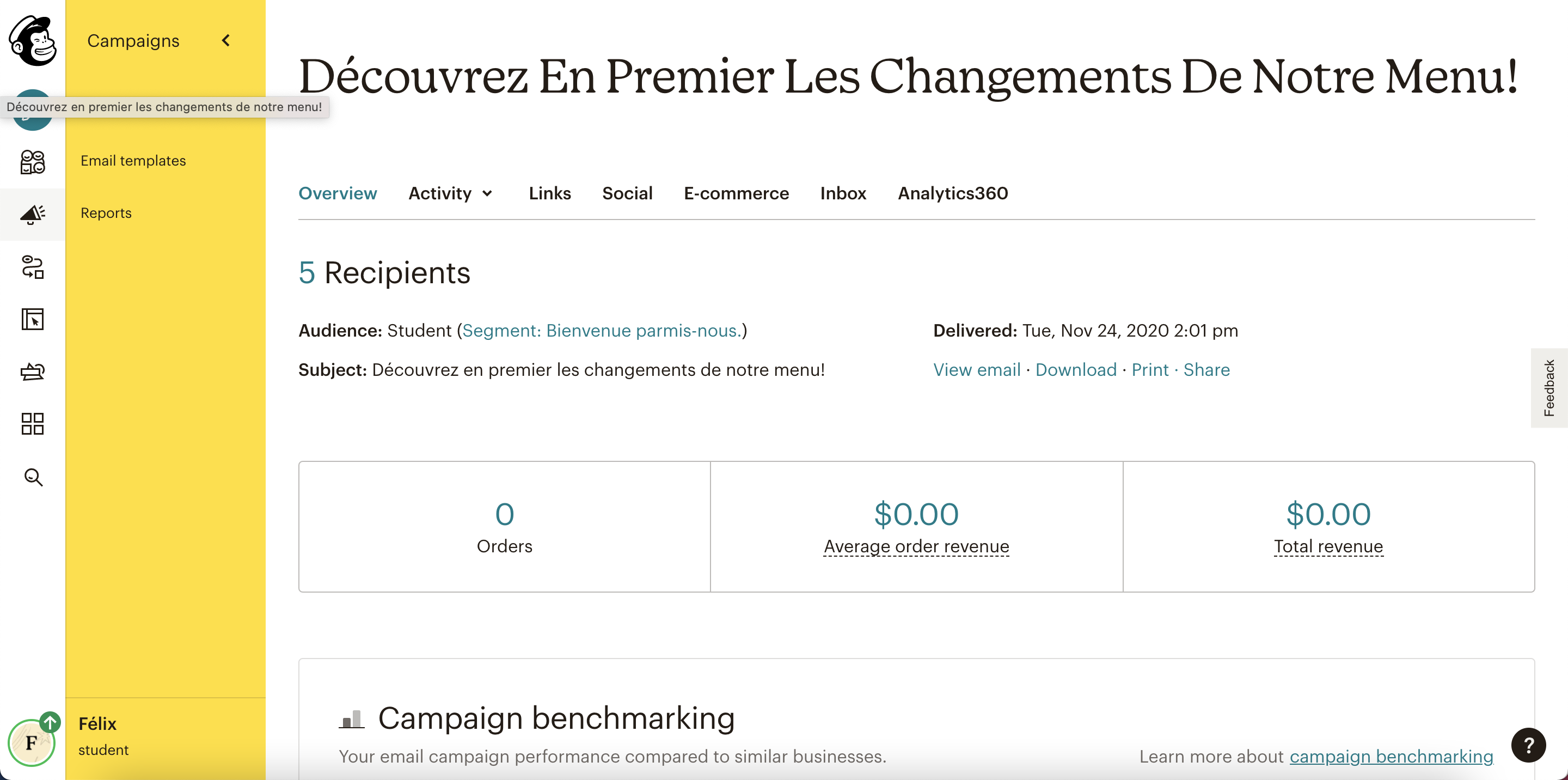
Task: Collapse the Campaigns side panel chevron
Action: (x=226, y=41)
